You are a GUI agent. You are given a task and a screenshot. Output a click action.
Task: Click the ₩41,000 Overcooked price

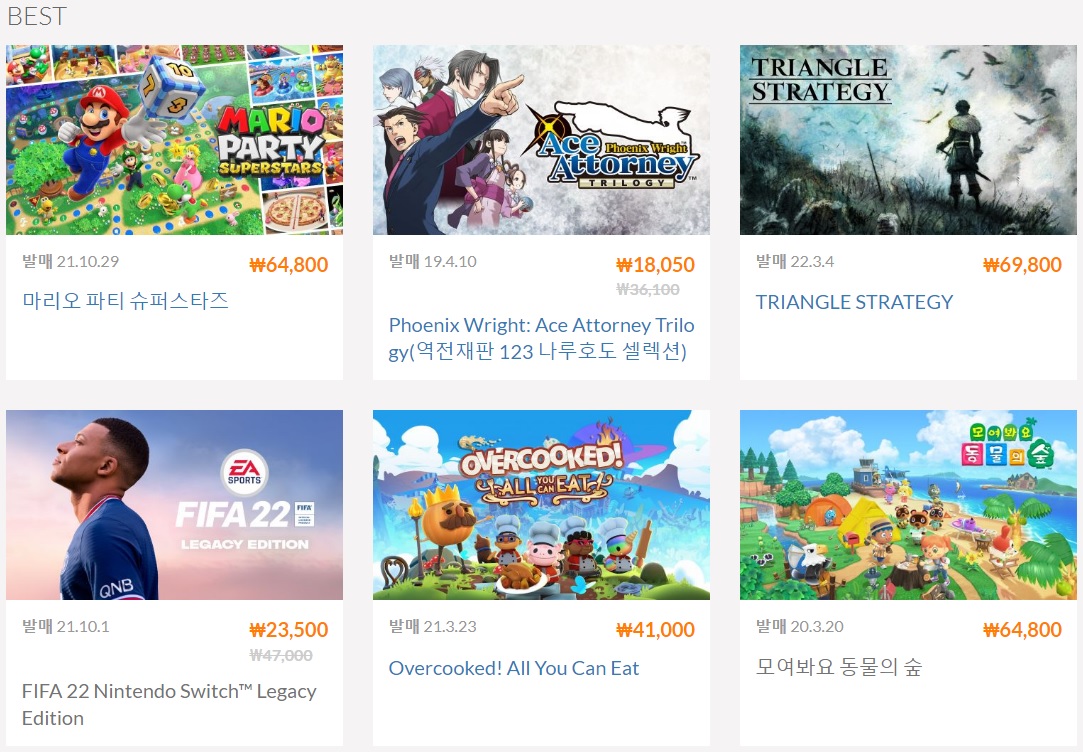point(655,629)
